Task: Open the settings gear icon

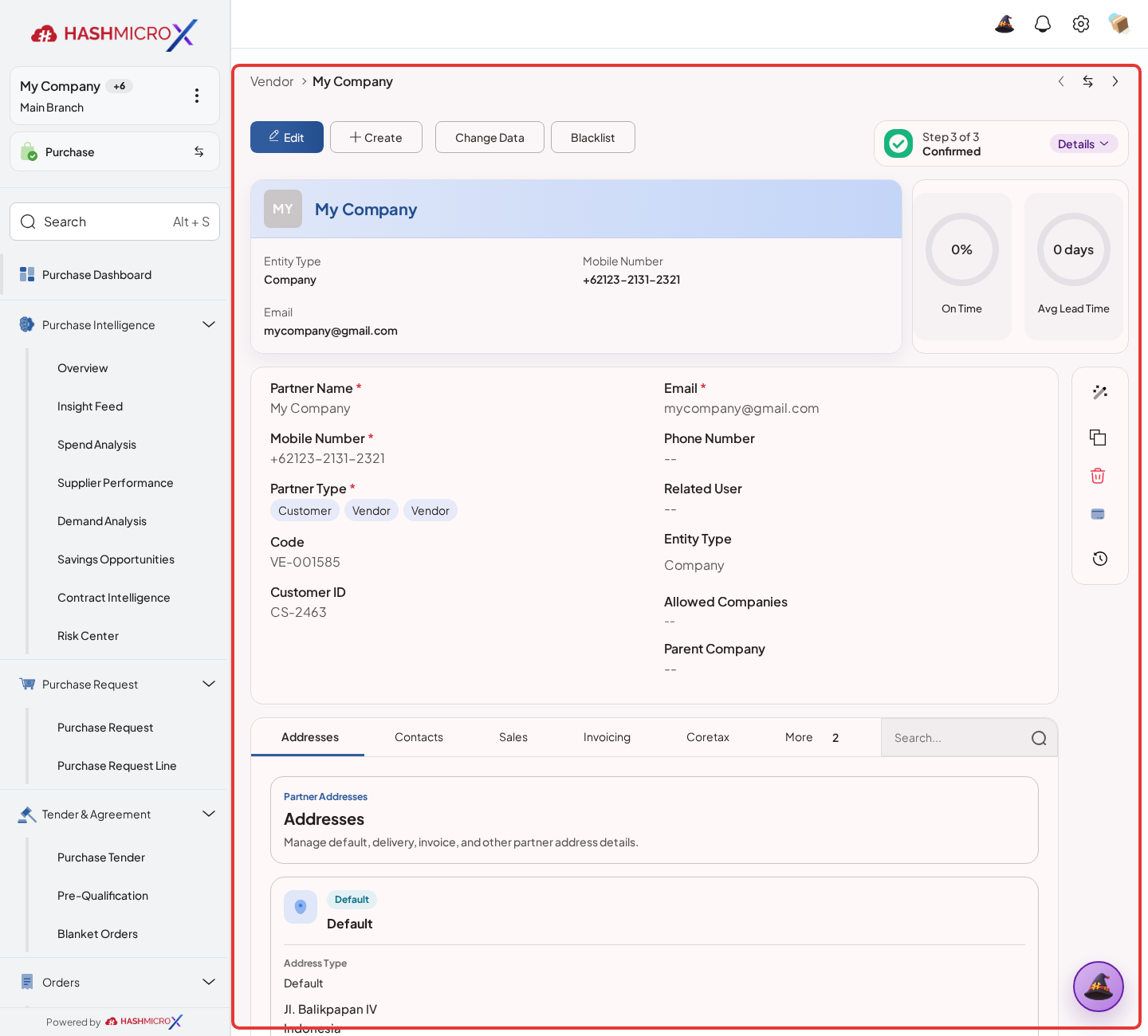Action: [1081, 24]
